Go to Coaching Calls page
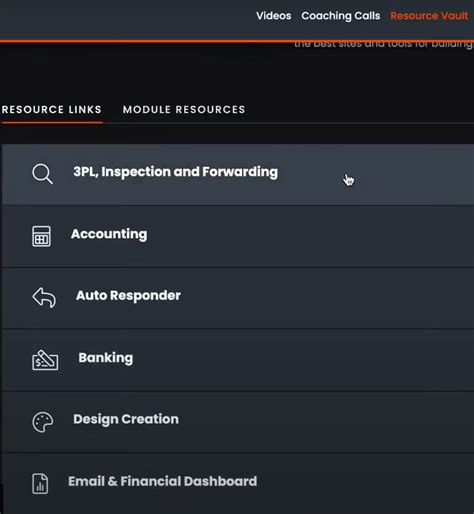 341,16
